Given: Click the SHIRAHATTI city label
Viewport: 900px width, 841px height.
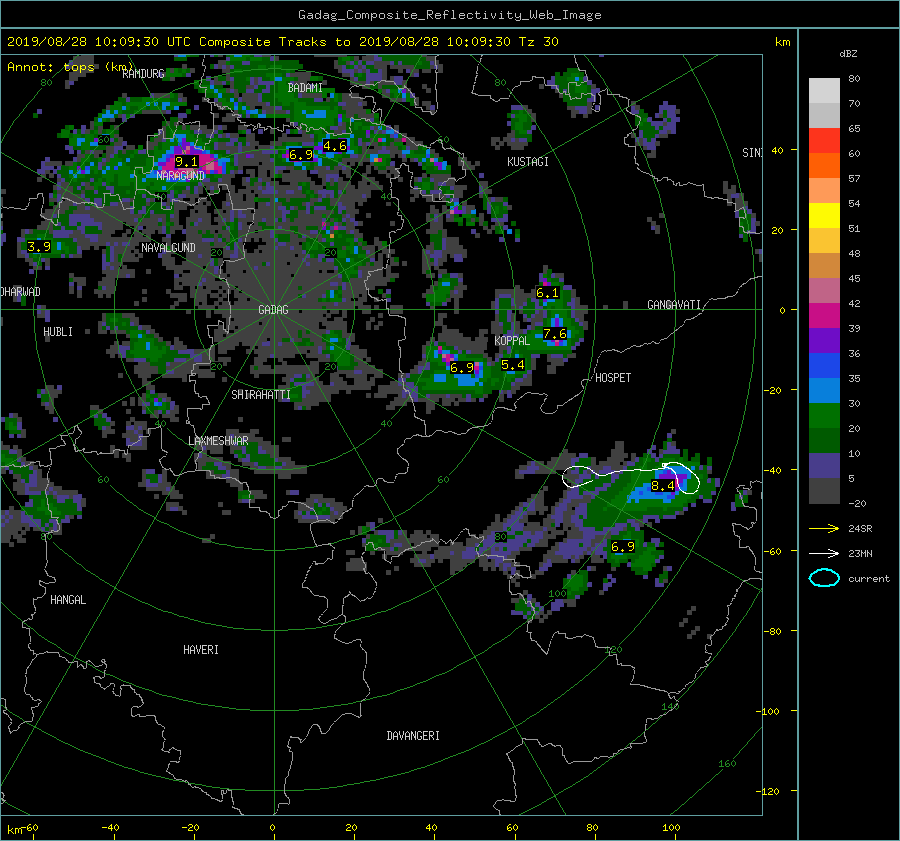Looking at the screenshot, I should point(261,395).
